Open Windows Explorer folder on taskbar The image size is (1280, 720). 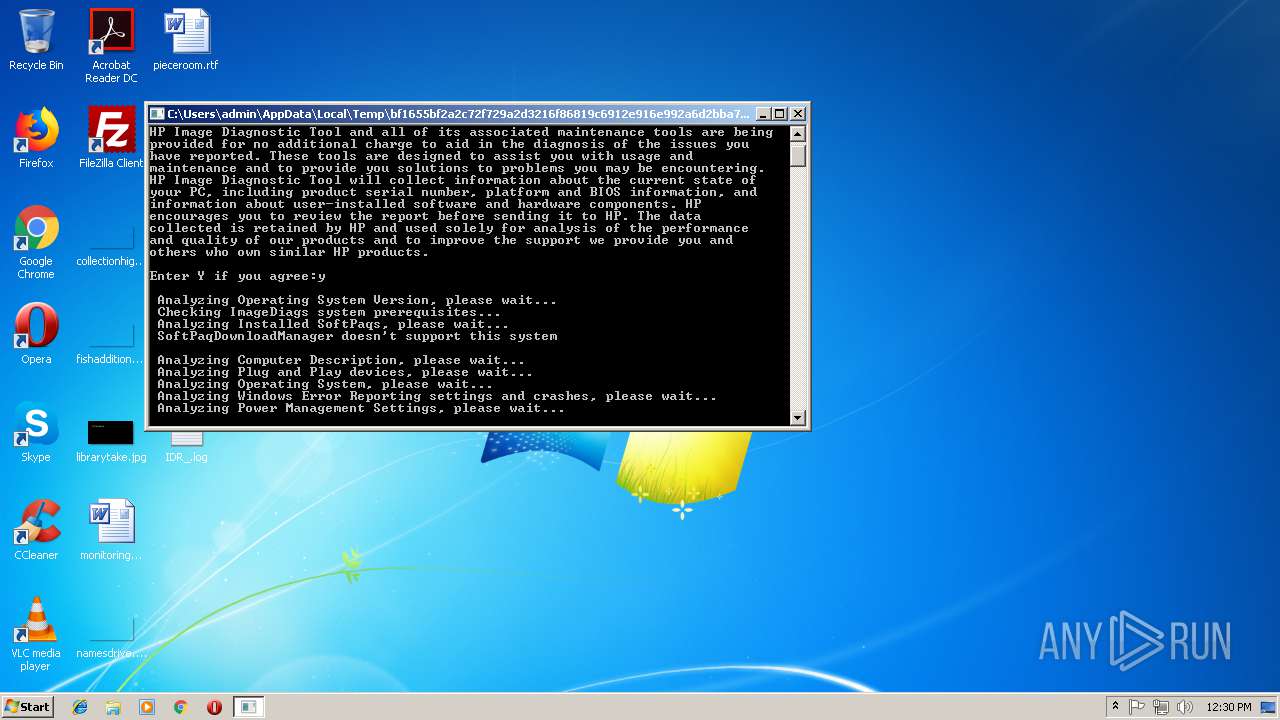tap(113, 707)
